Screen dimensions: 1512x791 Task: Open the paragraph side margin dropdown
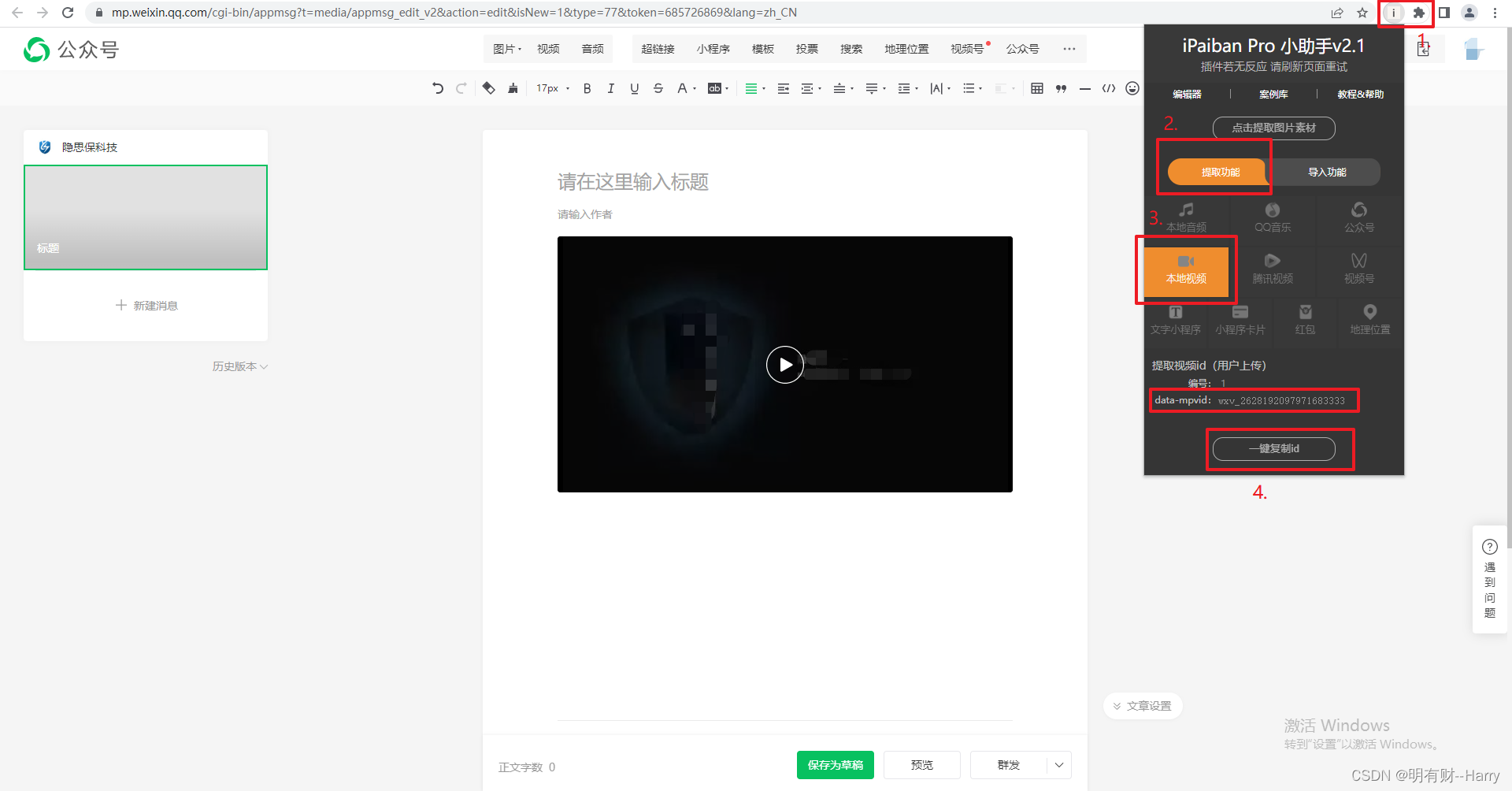(x=811, y=88)
